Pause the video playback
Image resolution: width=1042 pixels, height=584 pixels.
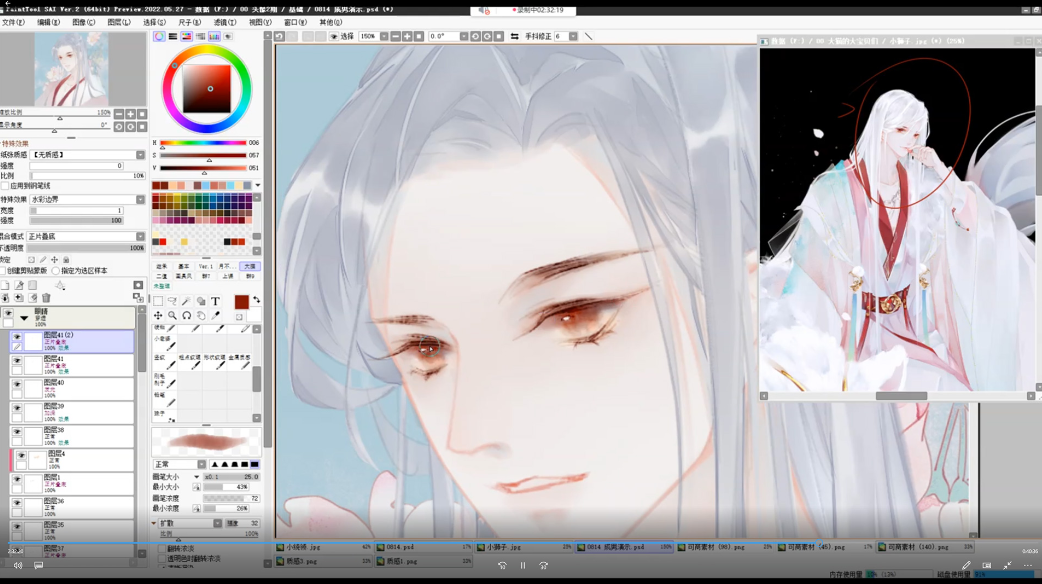(x=522, y=565)
